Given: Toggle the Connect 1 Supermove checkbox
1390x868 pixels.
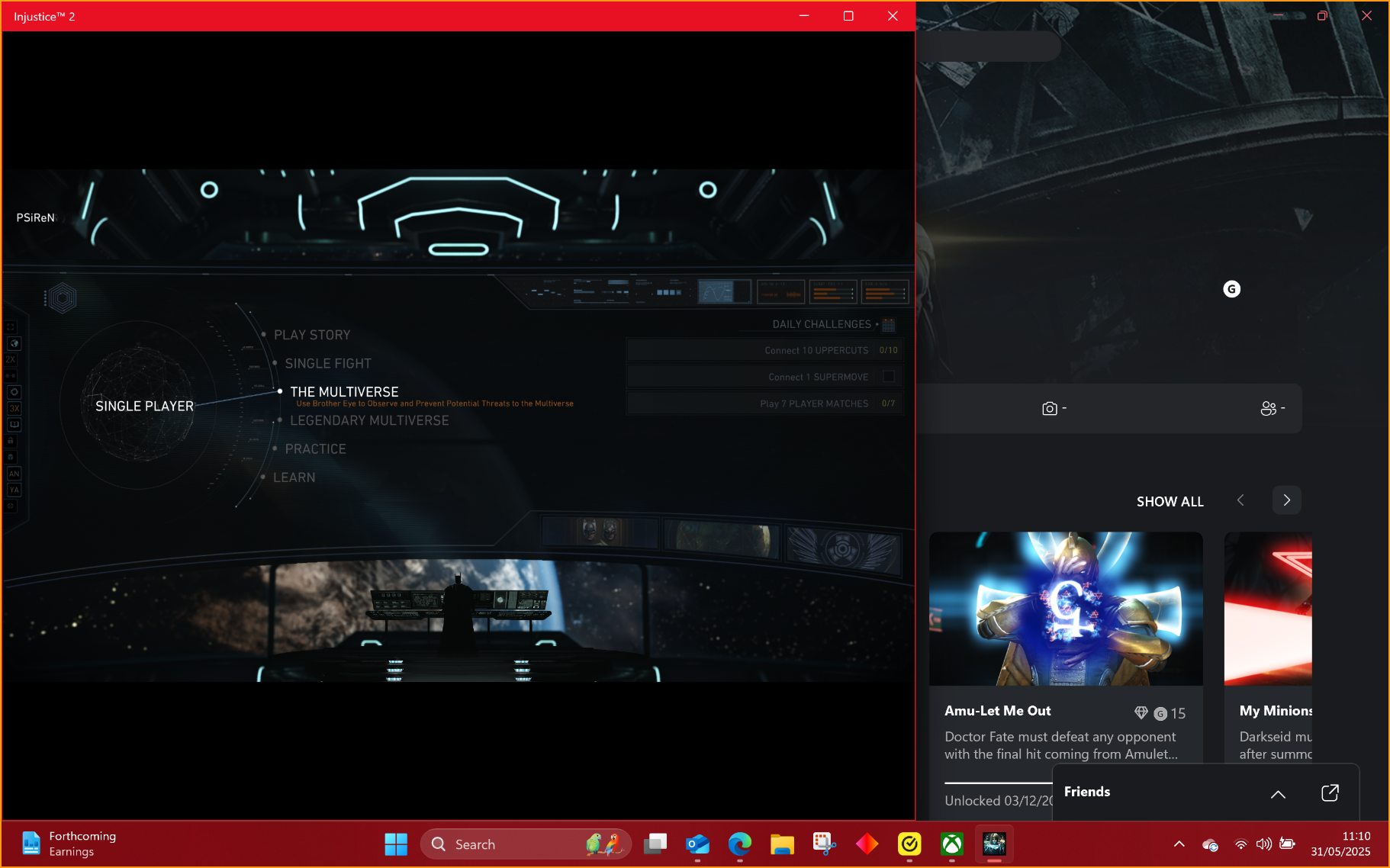Looking at the screenshot, I should [888, 377].
